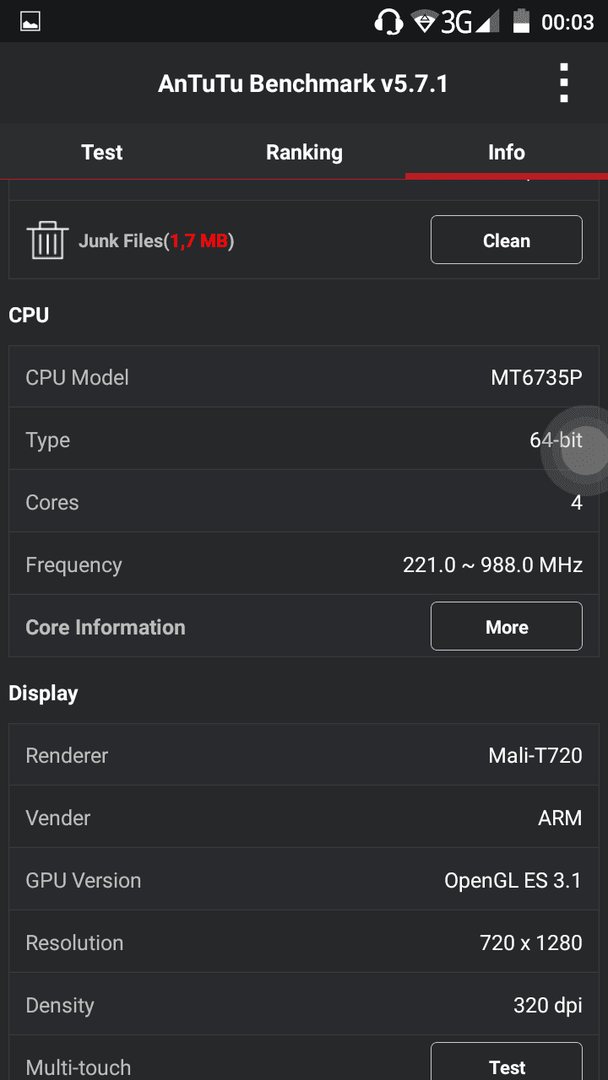
Task: Tap the battery icon in status bar
Action: (x=521, y=21)
